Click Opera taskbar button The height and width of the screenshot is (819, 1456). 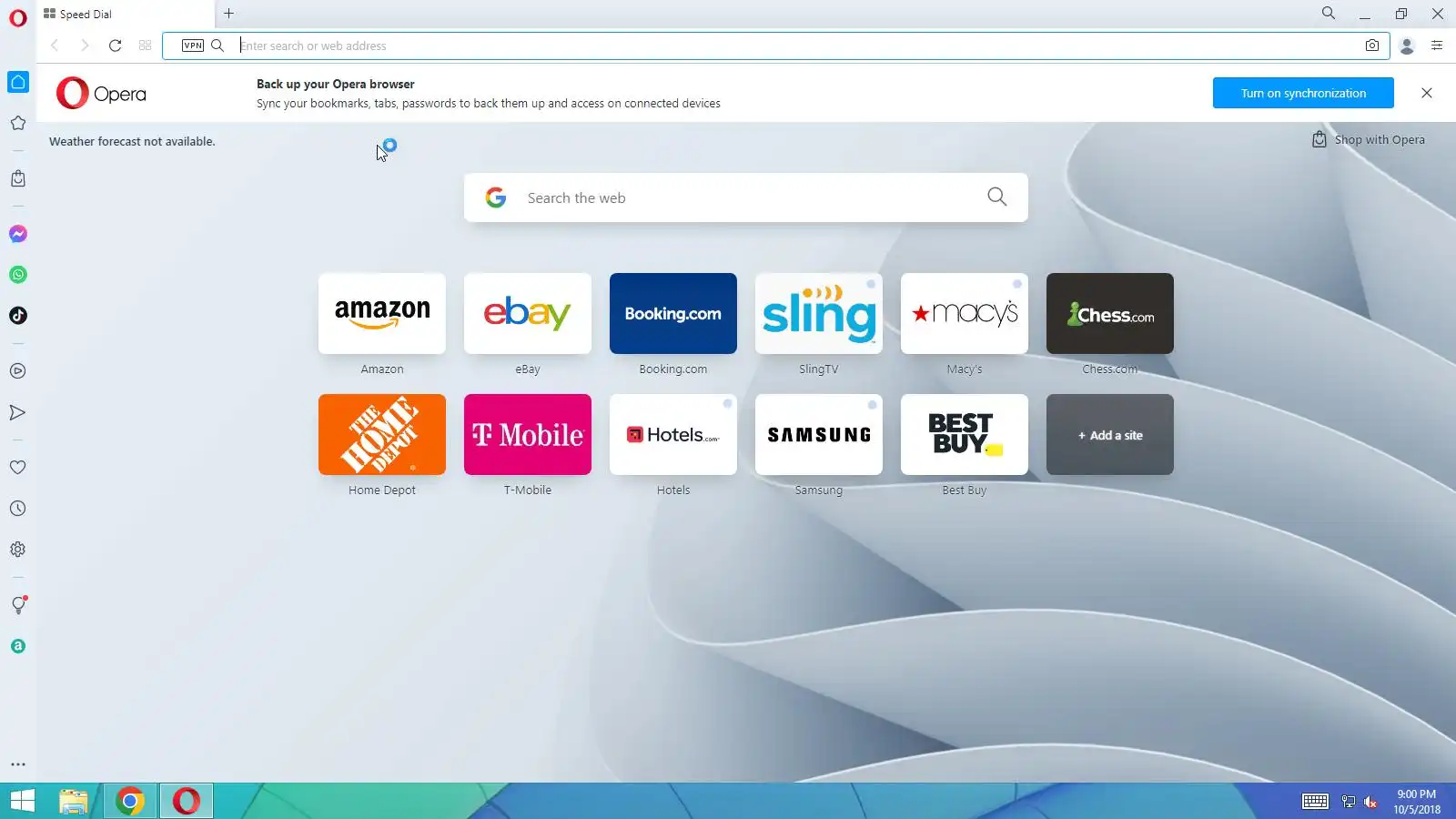click(x=187, y=801)
